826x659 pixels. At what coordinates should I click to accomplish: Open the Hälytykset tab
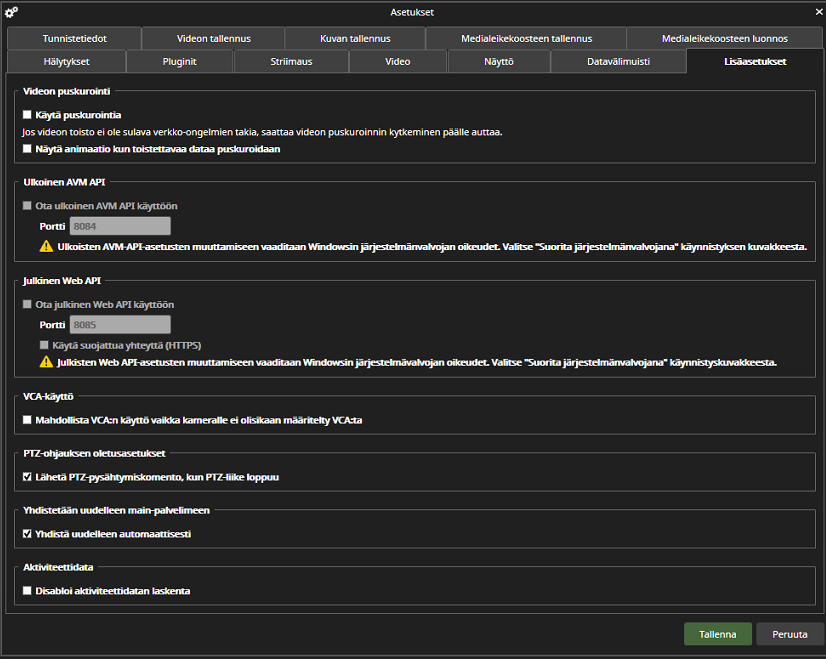point(66,62)
